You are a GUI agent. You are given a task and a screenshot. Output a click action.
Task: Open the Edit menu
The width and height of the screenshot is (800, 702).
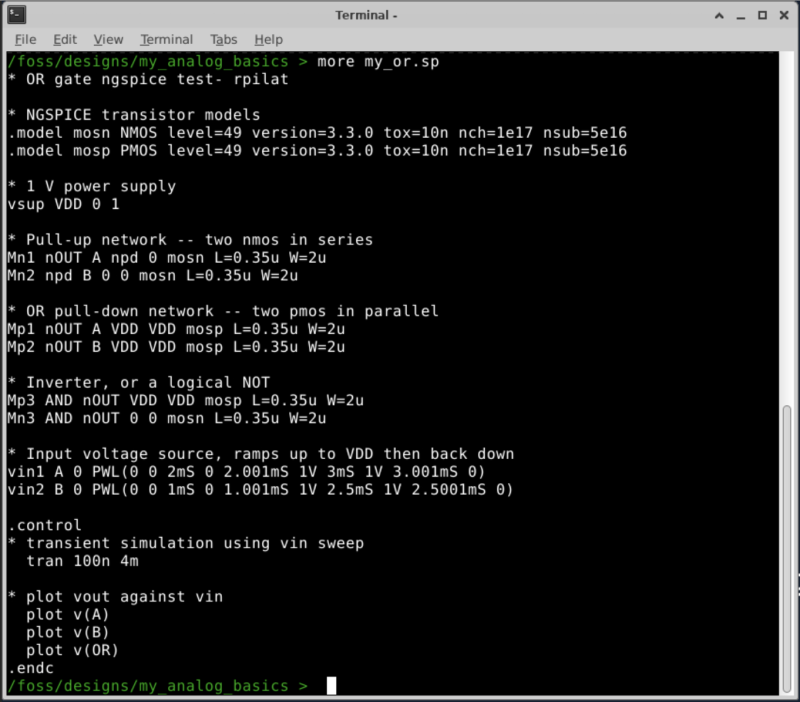pos(65,39)
